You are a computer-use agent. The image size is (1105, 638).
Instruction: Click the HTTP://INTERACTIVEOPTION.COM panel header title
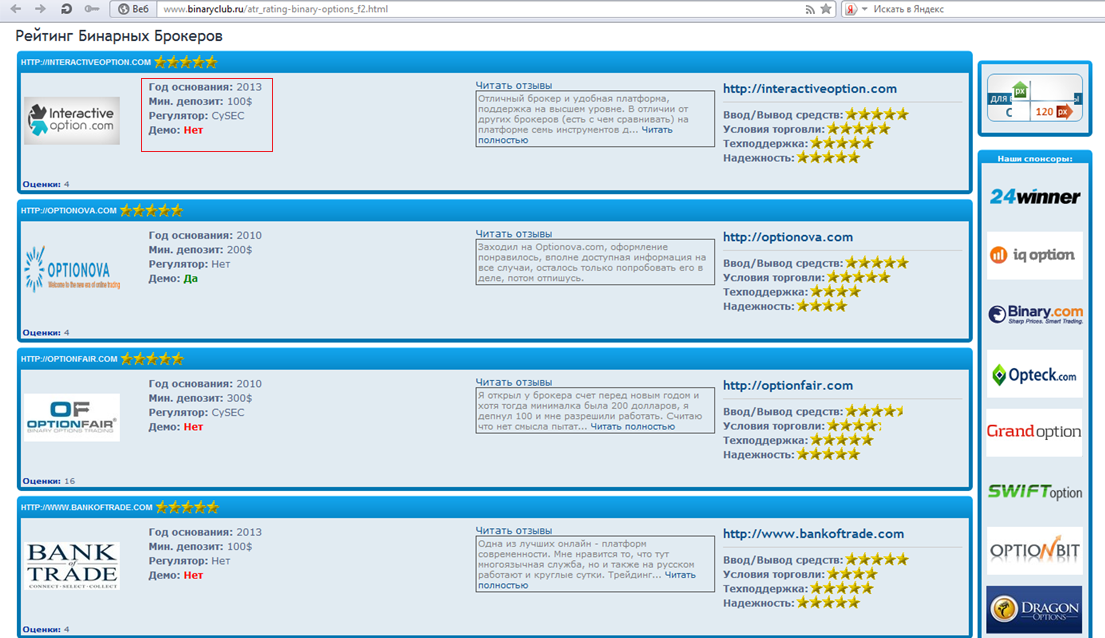point(85,62)
